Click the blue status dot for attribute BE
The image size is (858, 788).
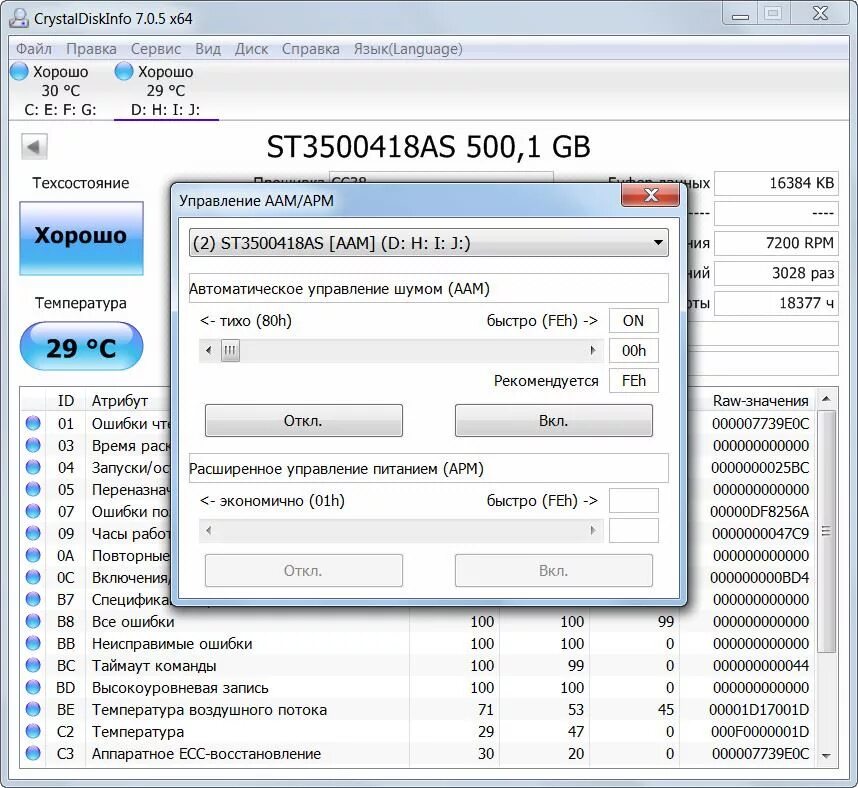click(33, 709)
